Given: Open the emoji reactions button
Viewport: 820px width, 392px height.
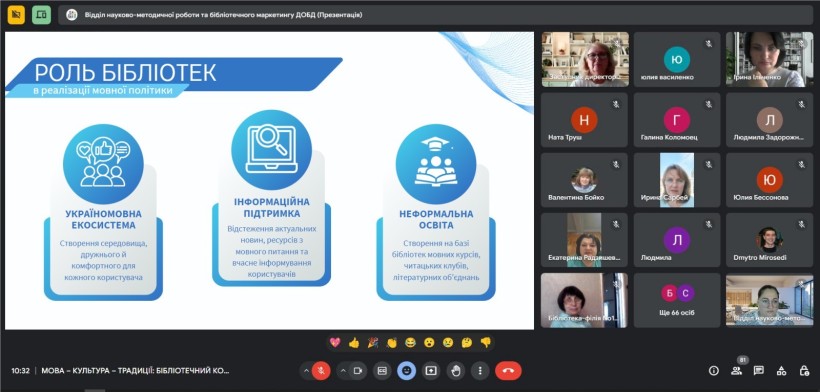Looking at the screenshot, I should (x=406, y=371).
